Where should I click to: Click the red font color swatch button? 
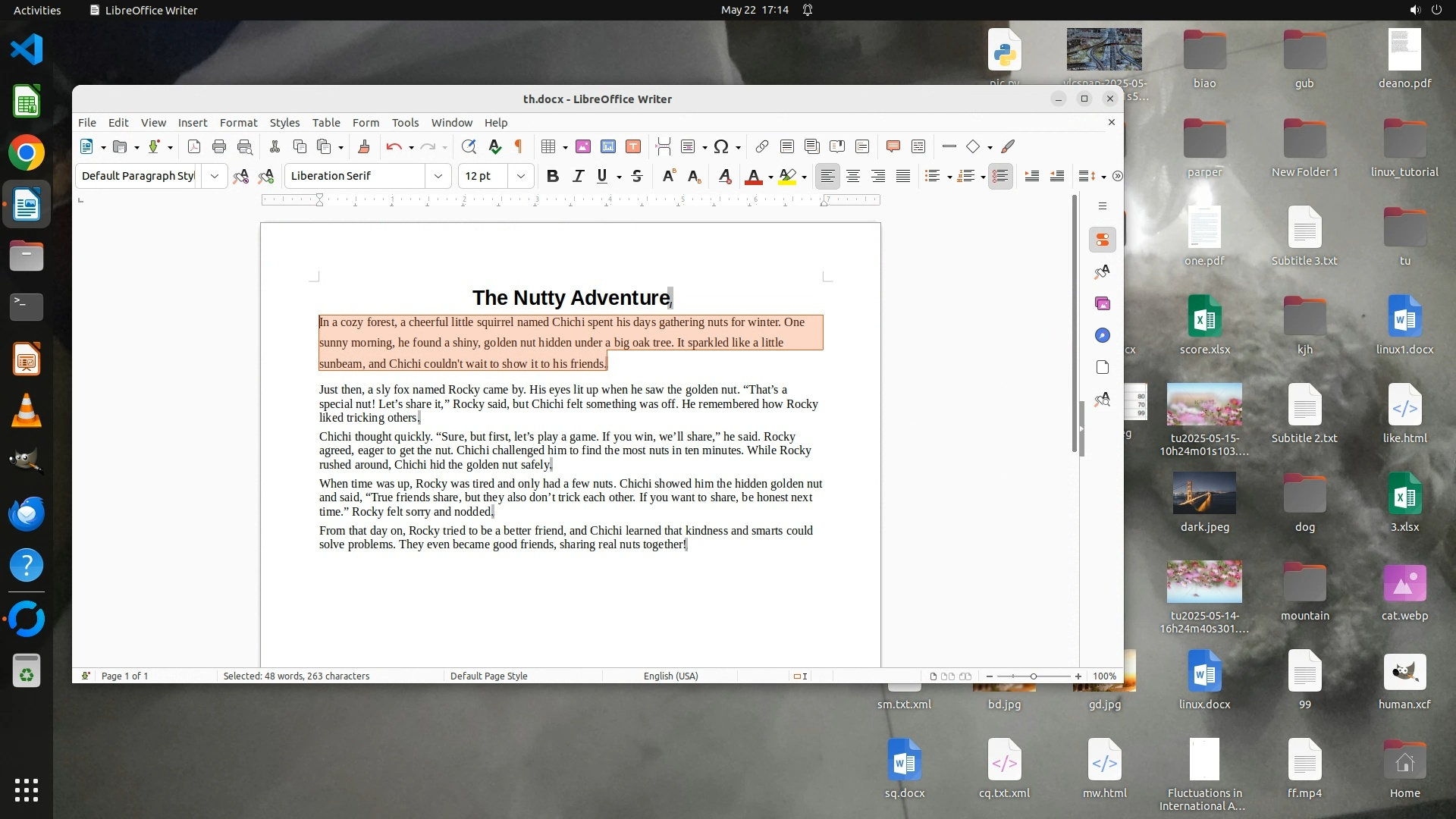pyautogui.click(x=753, y=176)
